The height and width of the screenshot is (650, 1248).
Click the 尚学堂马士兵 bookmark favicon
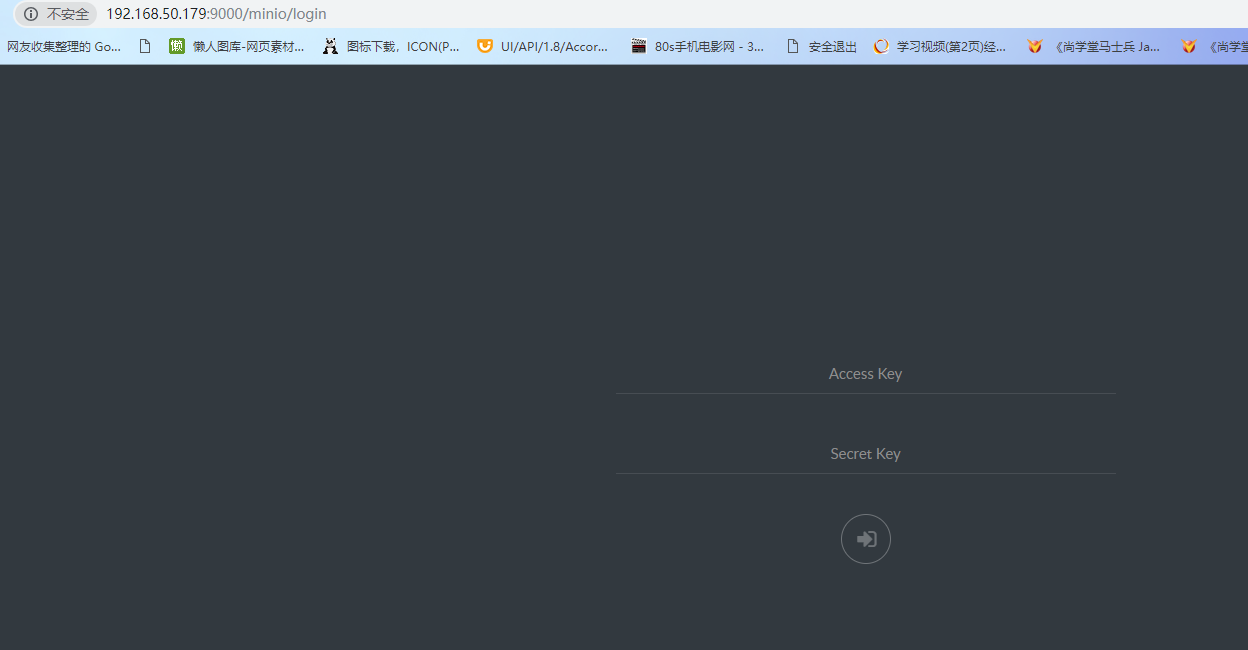(1035, 46)
